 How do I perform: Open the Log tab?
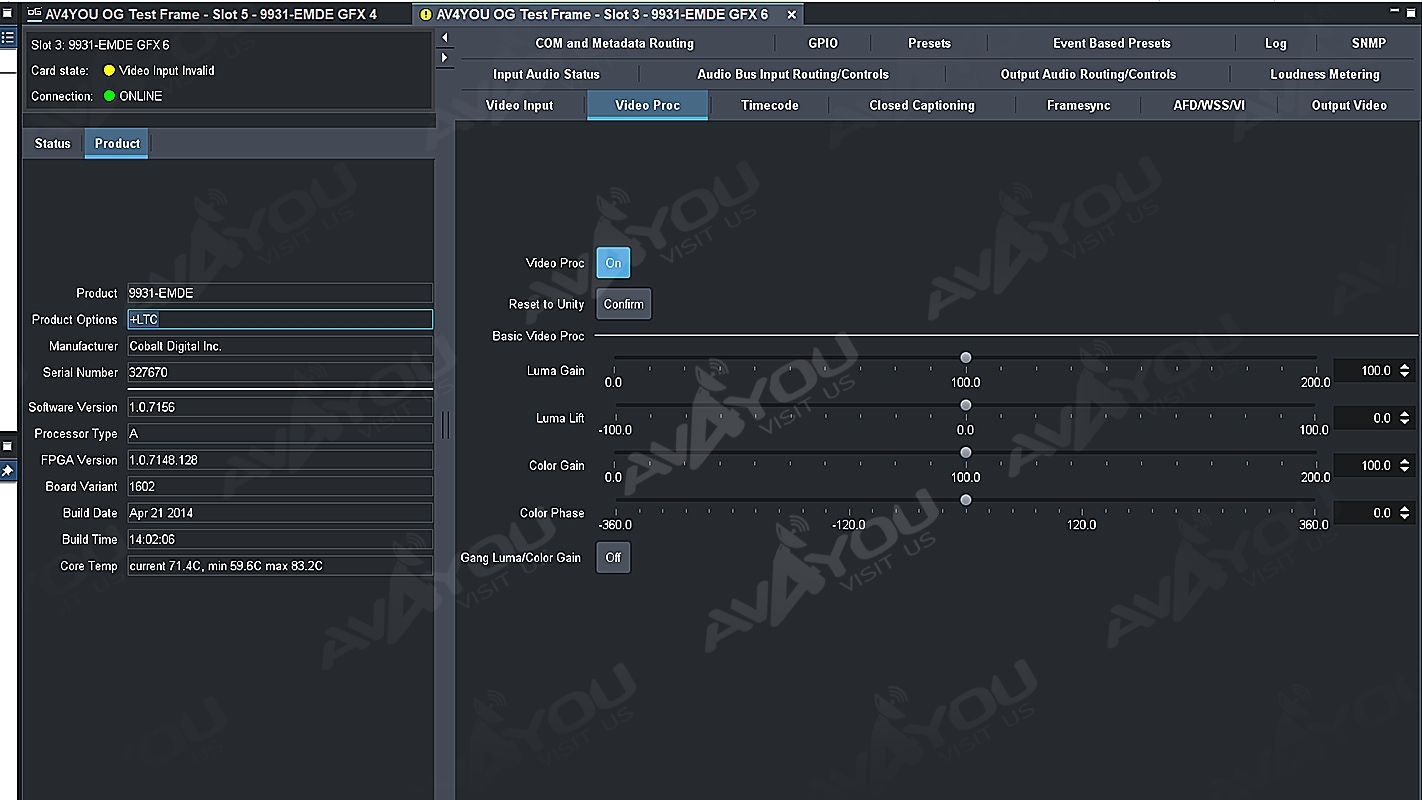(1275, 43)
